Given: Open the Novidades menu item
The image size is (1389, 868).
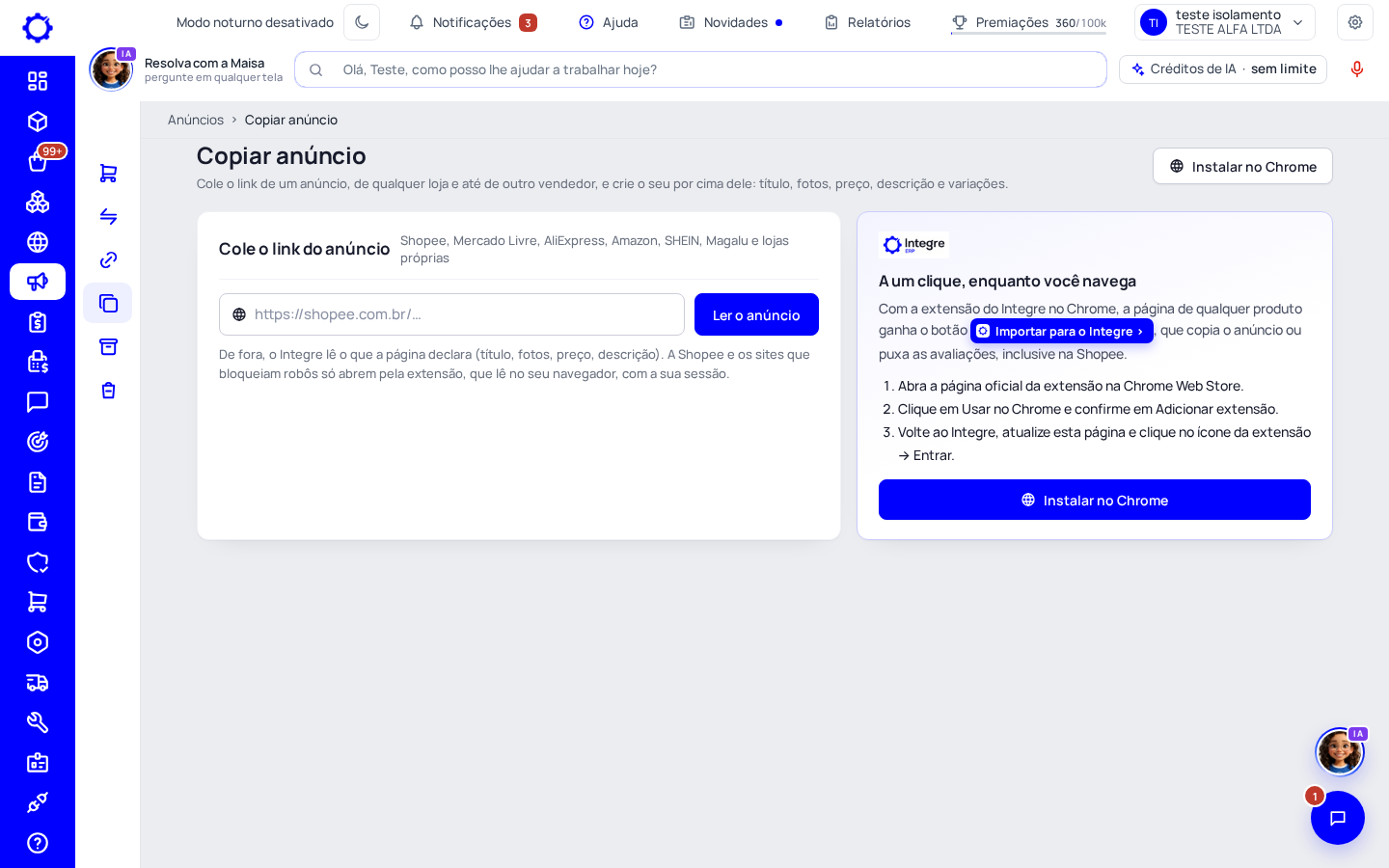Looking at the screenshot, I should (x=731, y=22).
